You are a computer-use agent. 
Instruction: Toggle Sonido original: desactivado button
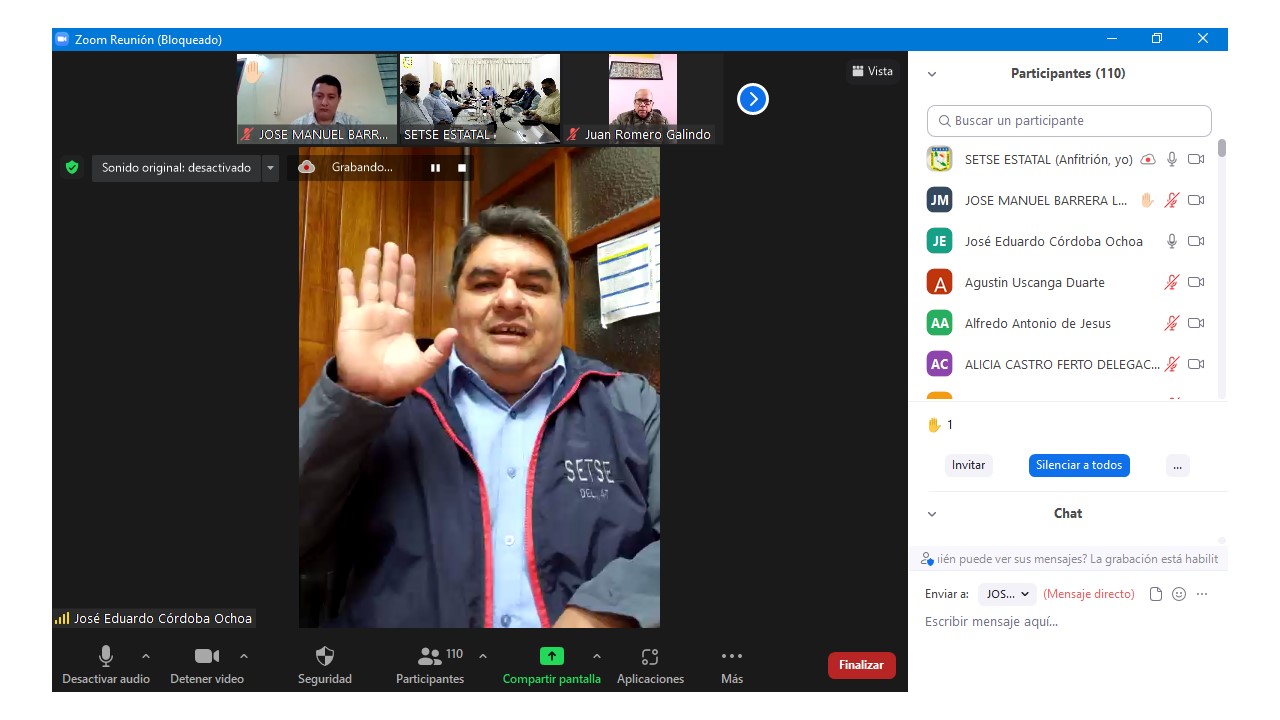[x=176, y=168]
